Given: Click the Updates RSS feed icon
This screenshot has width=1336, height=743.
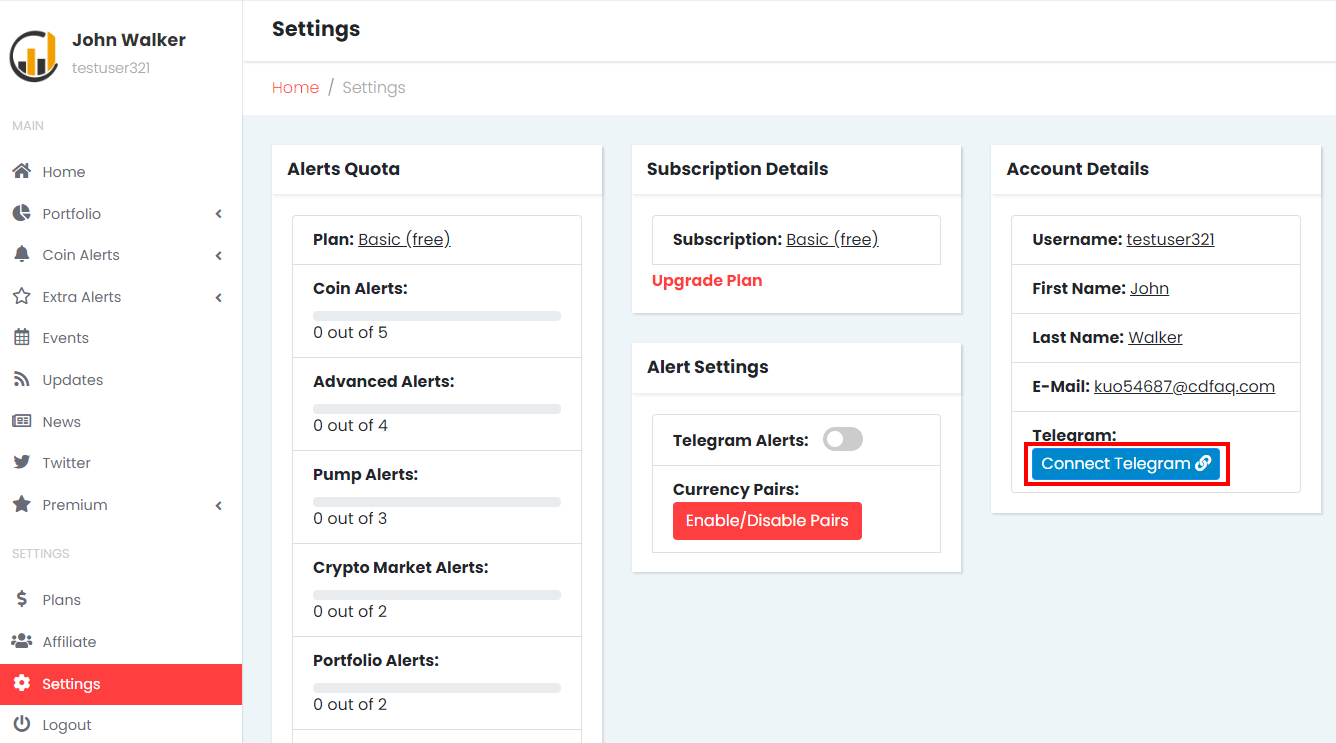Looking at the screenshot, I should click(21, 379).
